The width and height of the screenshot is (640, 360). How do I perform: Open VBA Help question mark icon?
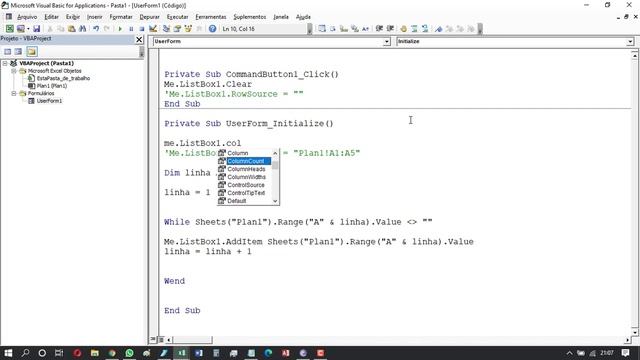pos(212,29)
